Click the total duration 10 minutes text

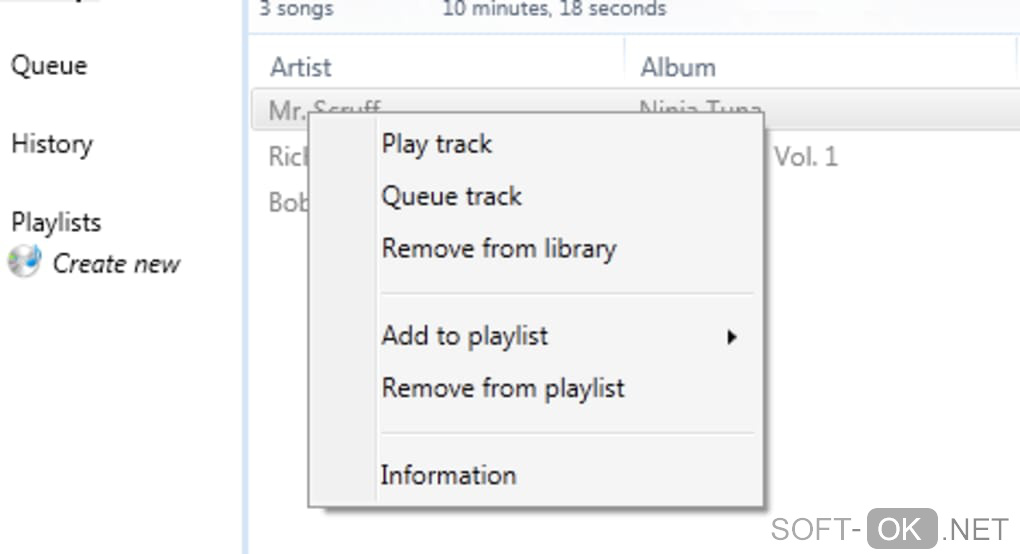pyautogui.click(x=553, y=10)
